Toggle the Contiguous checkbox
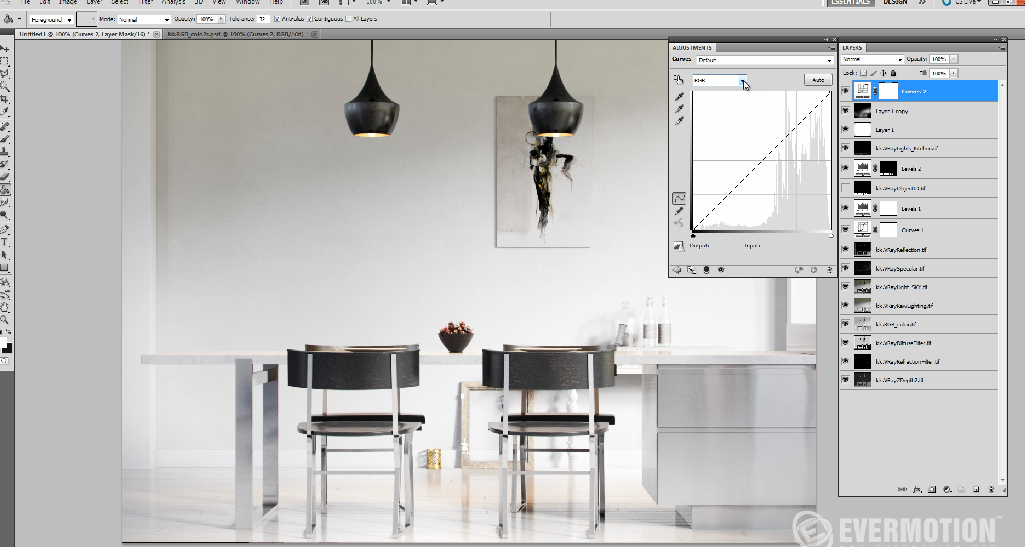 pyautogui.click(x=310, y=19)
